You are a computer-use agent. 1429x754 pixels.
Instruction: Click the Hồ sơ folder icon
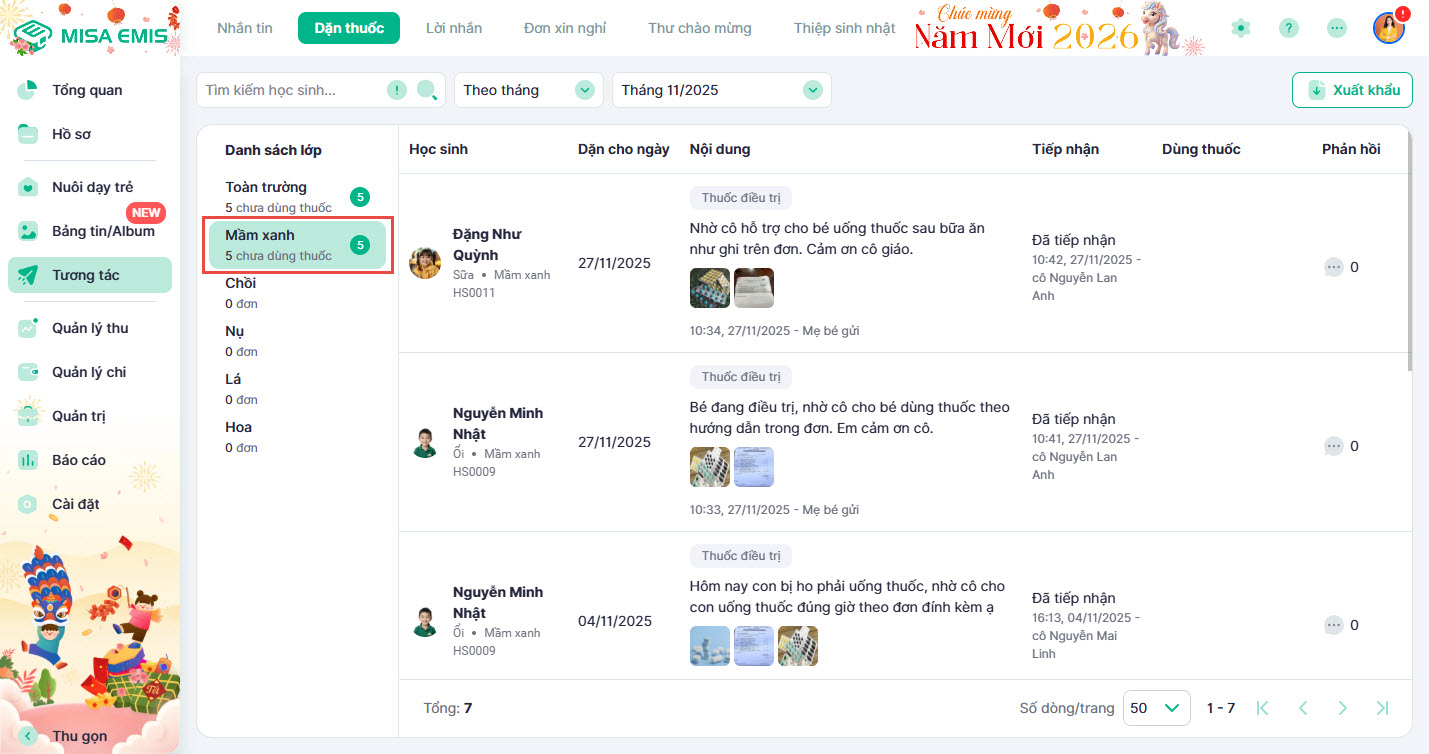tap(28, 134)
